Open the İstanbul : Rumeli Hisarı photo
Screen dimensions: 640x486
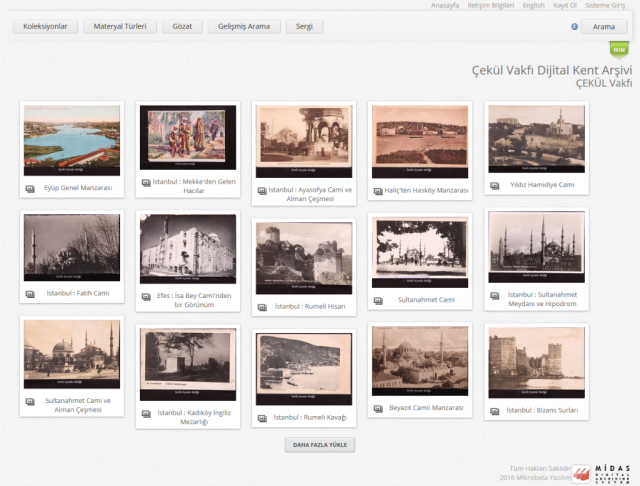click(303, 258)
